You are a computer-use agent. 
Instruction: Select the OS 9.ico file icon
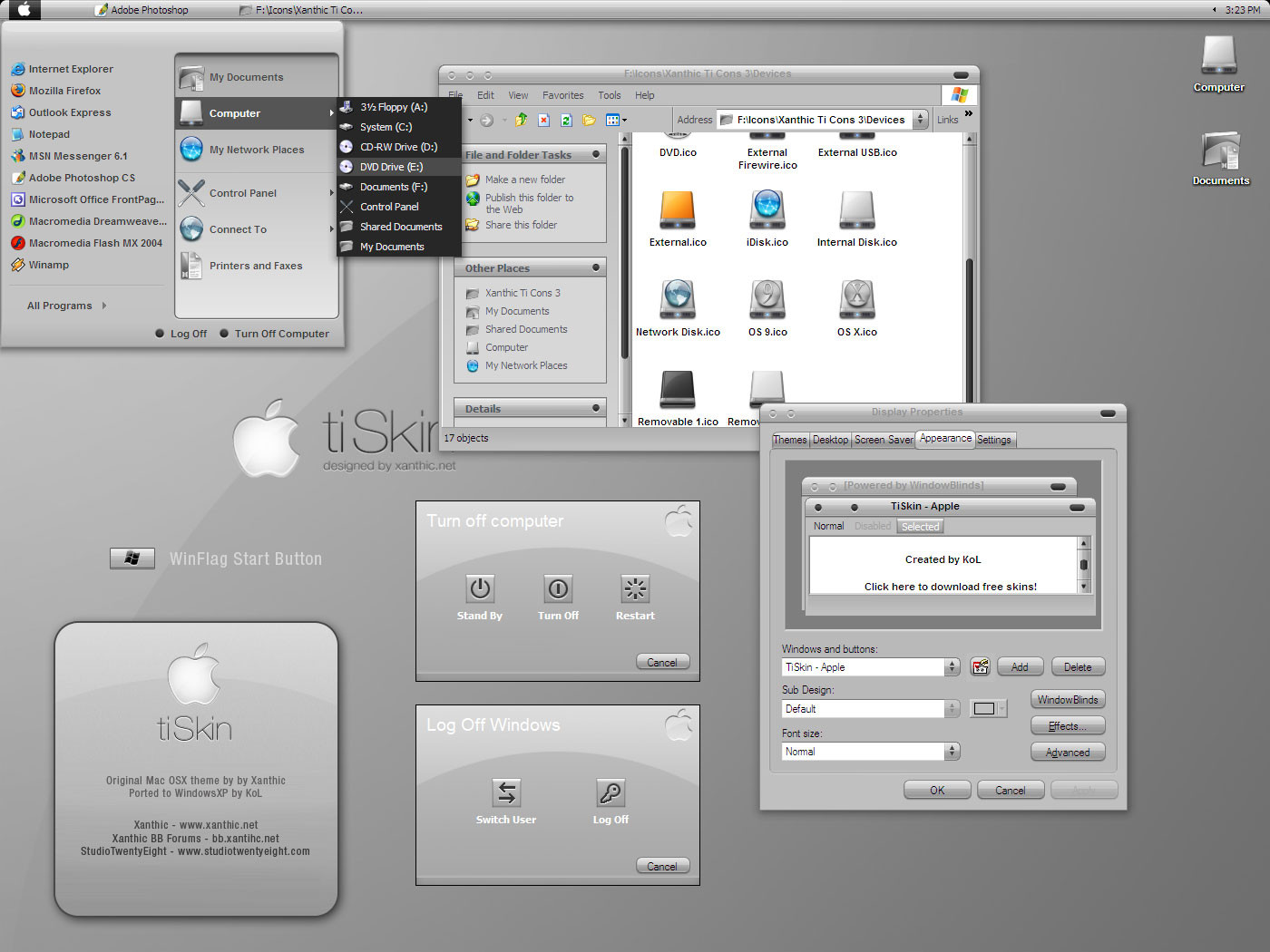(767, 300)
